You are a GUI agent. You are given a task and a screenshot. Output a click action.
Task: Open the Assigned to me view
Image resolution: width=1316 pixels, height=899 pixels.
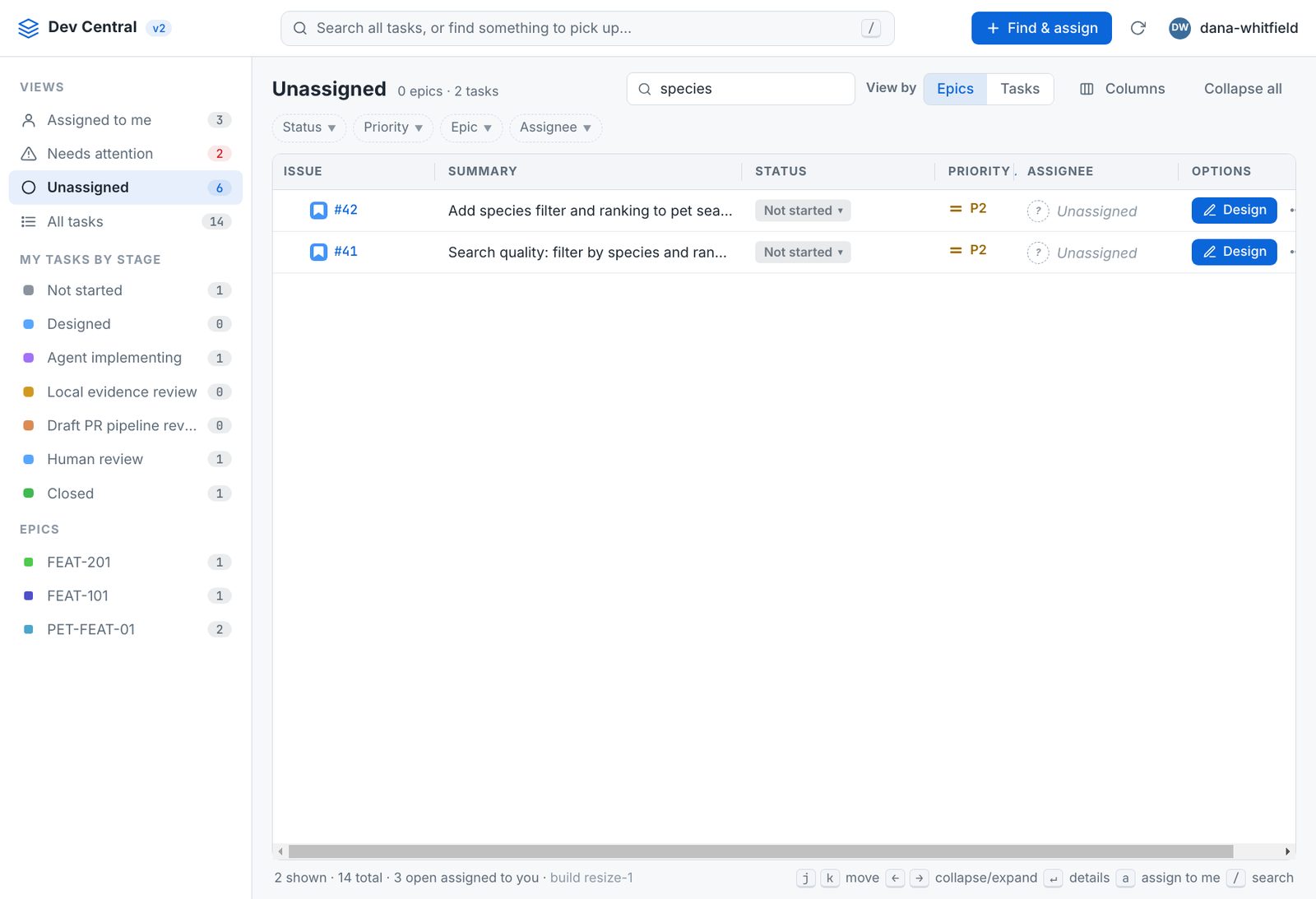click(x=126, y=120)
